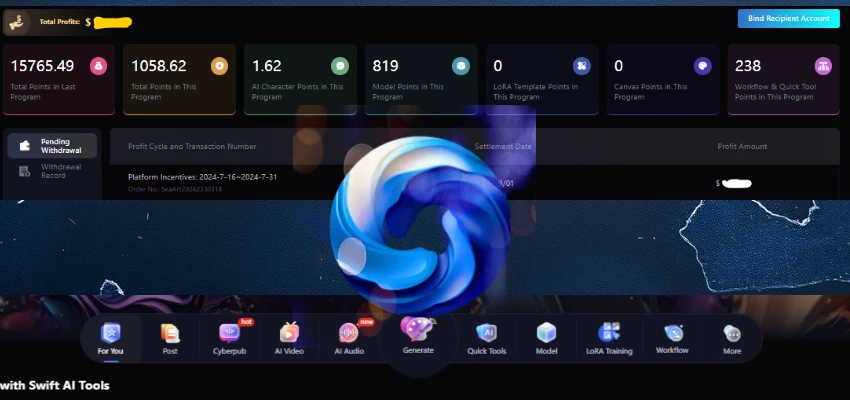850x400 pixels.
Task: Click the Settlement Date column header
Action: coord(503,146)
